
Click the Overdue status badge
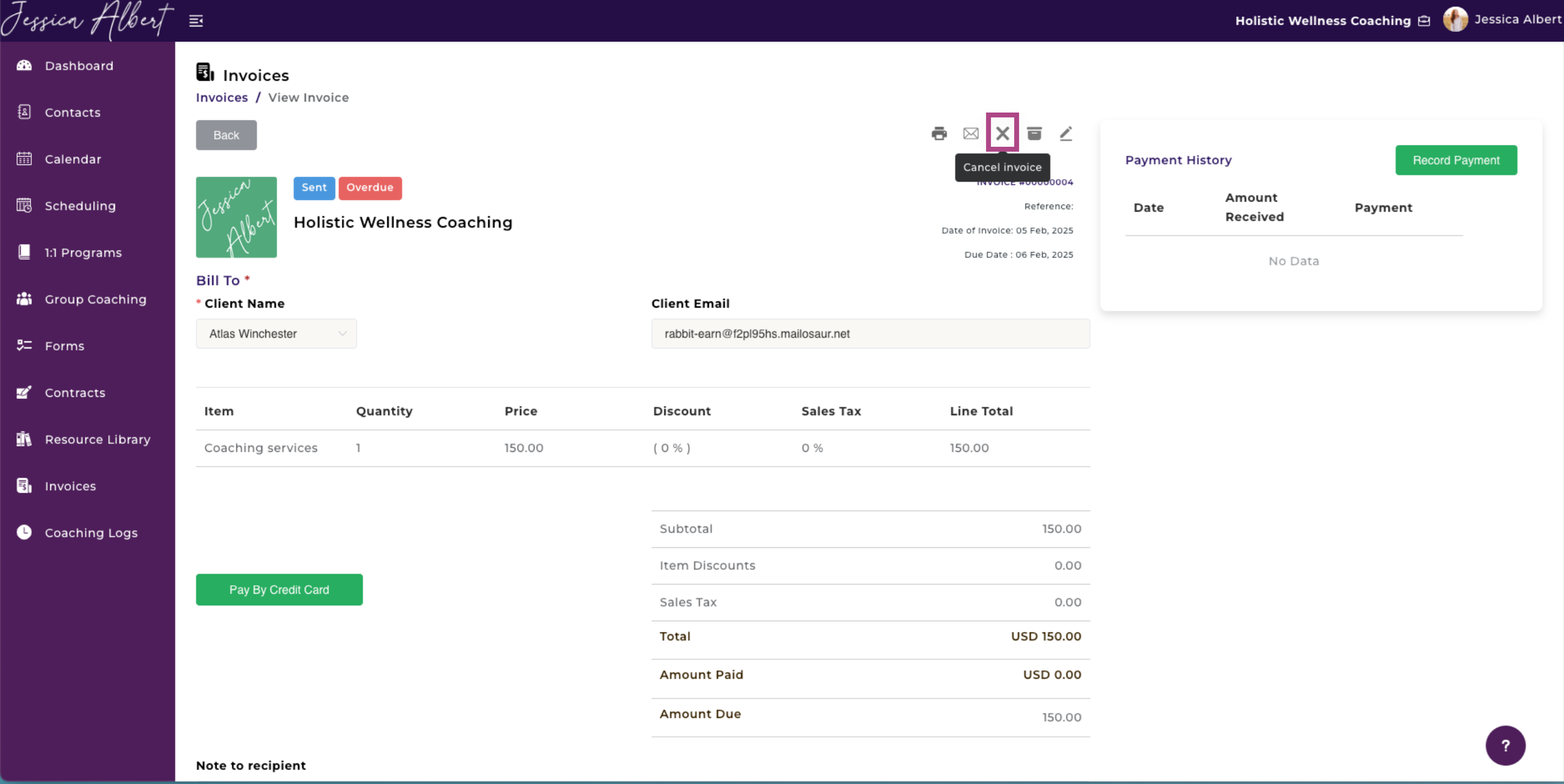(370, 188)
